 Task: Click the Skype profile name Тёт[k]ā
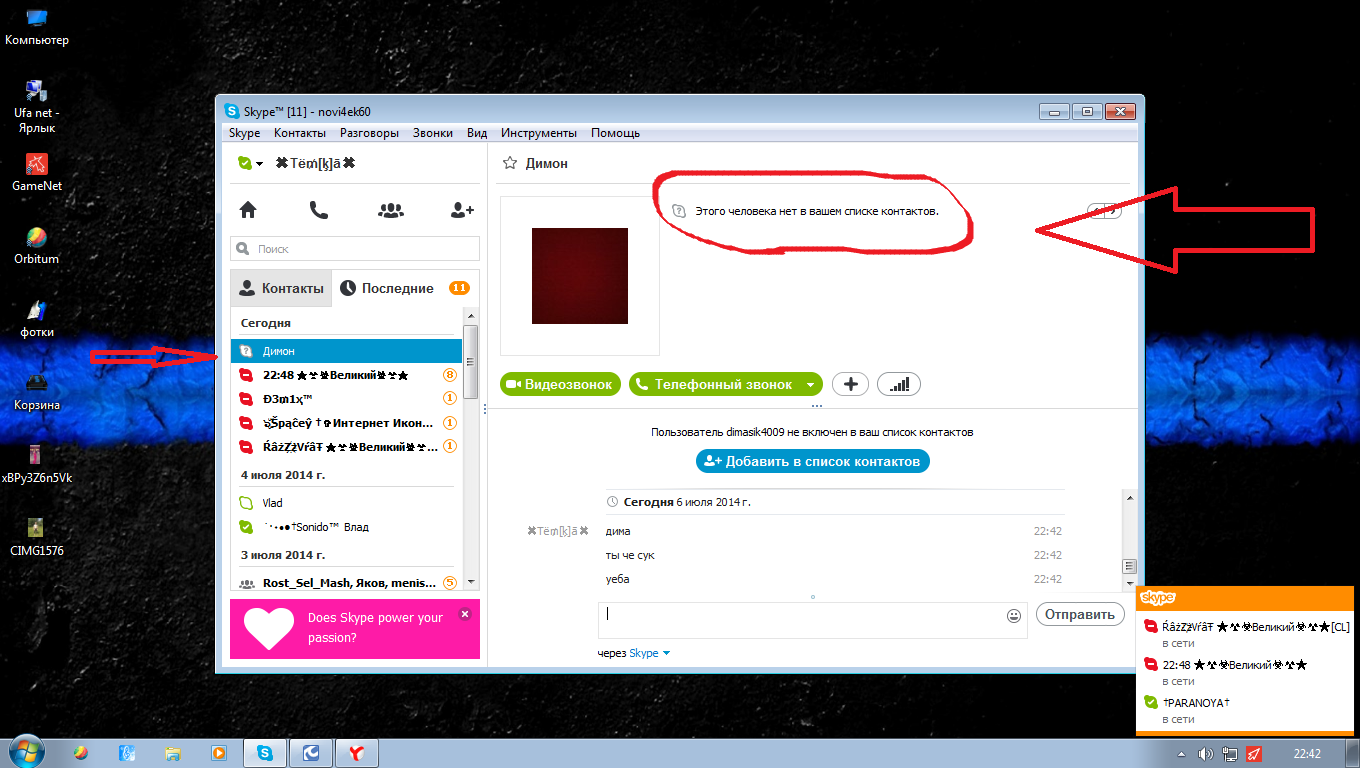316,163
